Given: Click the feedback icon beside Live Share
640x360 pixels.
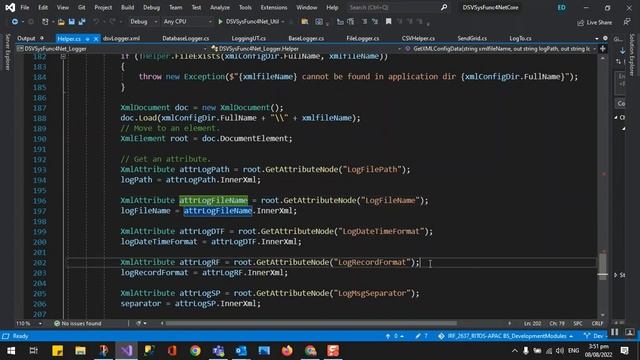Looking at the screenshot, I should (x=627, y=22).
